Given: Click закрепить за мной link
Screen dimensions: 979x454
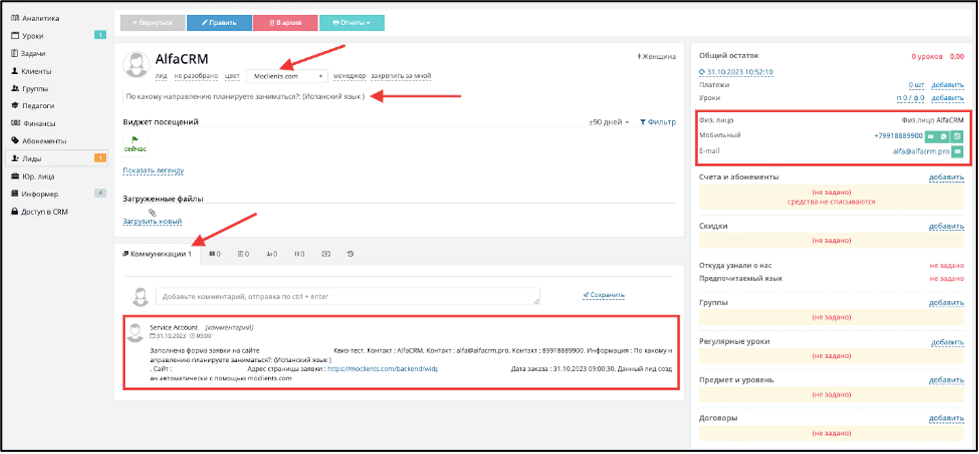Looking at the screenshot, I should click(x=400, y=76).
